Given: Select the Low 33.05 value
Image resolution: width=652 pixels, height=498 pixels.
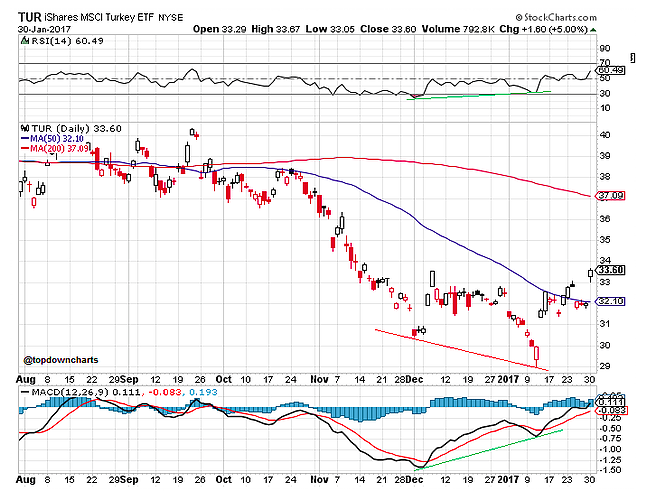Looking at the screenshot, I should point(331,29).
